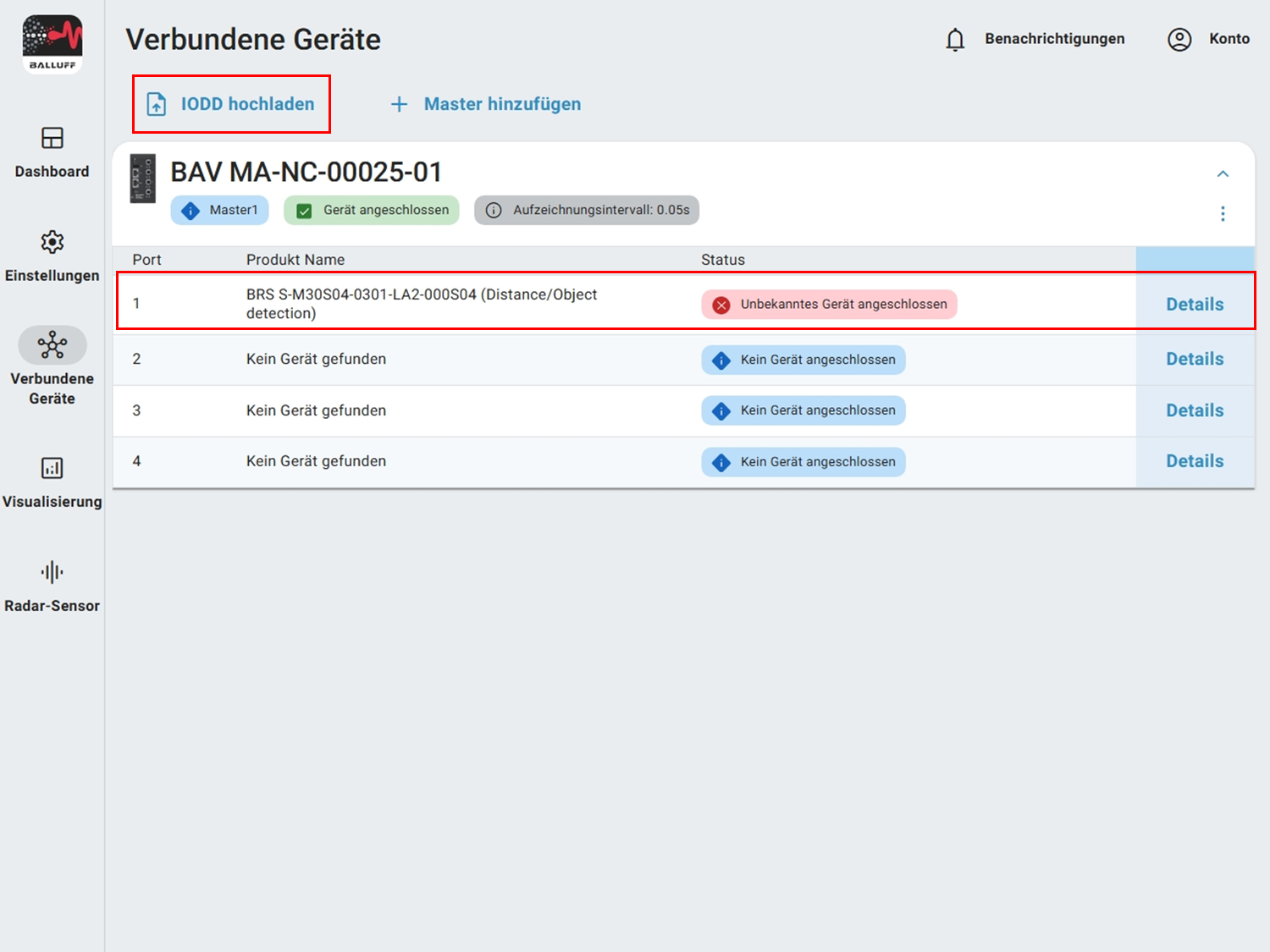Open the Radar-Sensor section
This screenshot has width=1270, height=952.
pos(52,586)
